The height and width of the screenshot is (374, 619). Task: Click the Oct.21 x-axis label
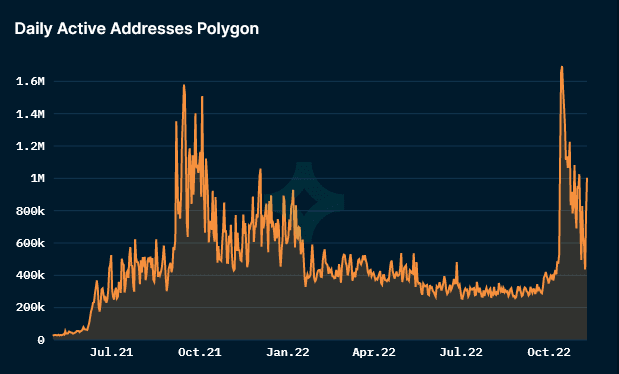199,352
